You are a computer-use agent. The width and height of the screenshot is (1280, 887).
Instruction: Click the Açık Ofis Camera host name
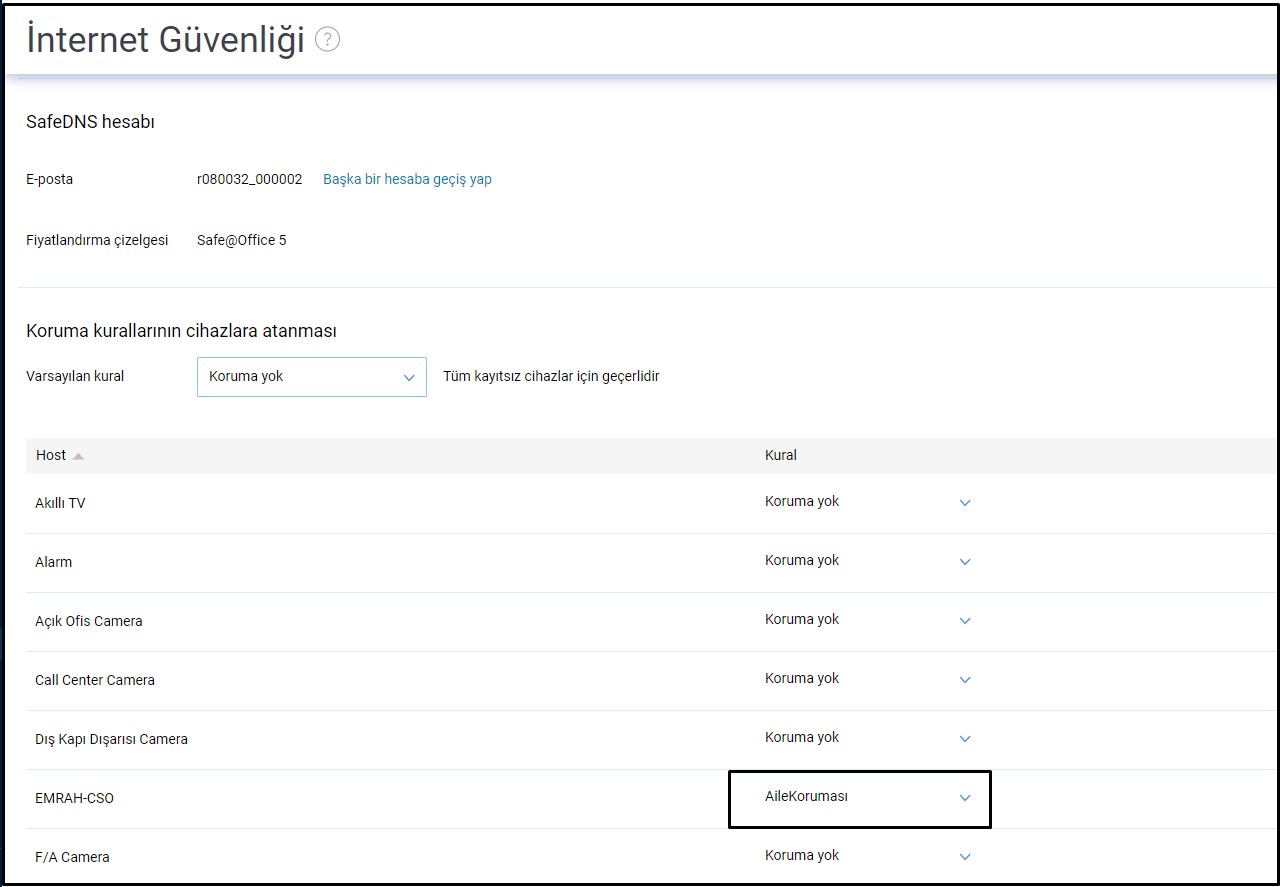coord(89,621)
